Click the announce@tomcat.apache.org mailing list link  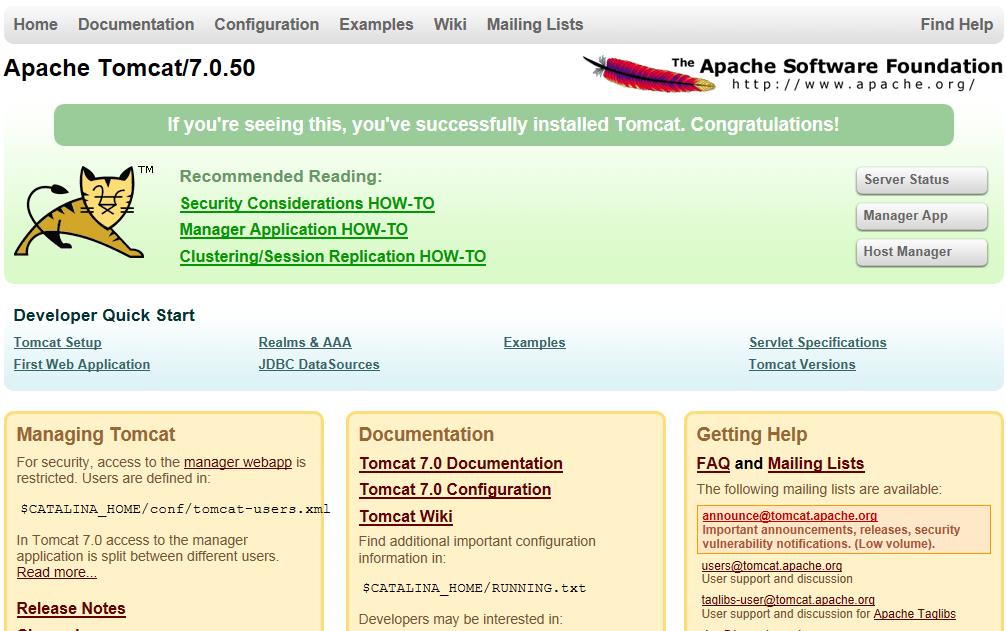coord(789,516)
